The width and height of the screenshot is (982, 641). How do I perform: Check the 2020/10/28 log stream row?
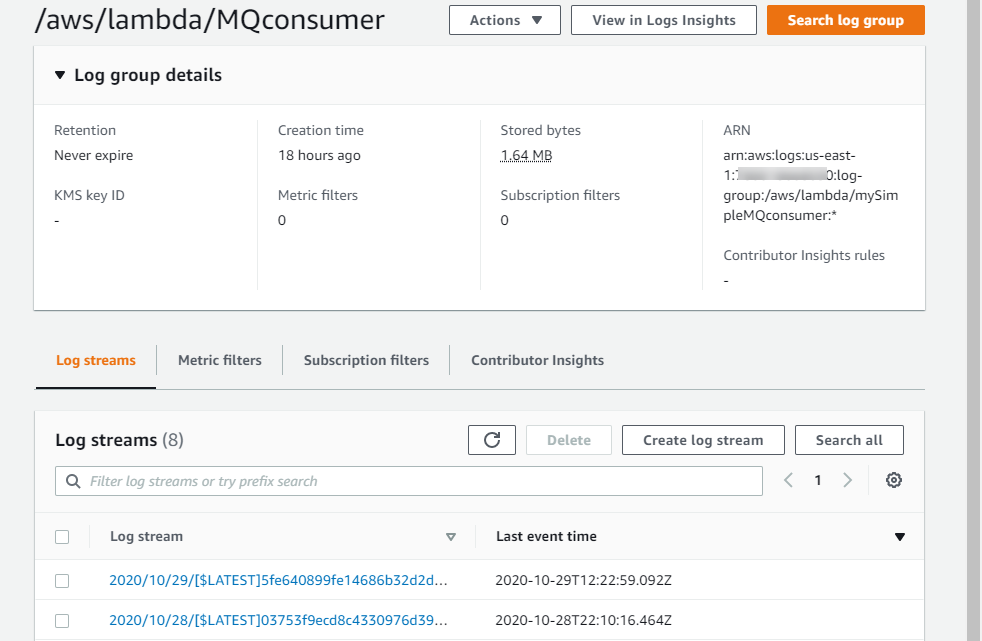[x=62, y=621]
